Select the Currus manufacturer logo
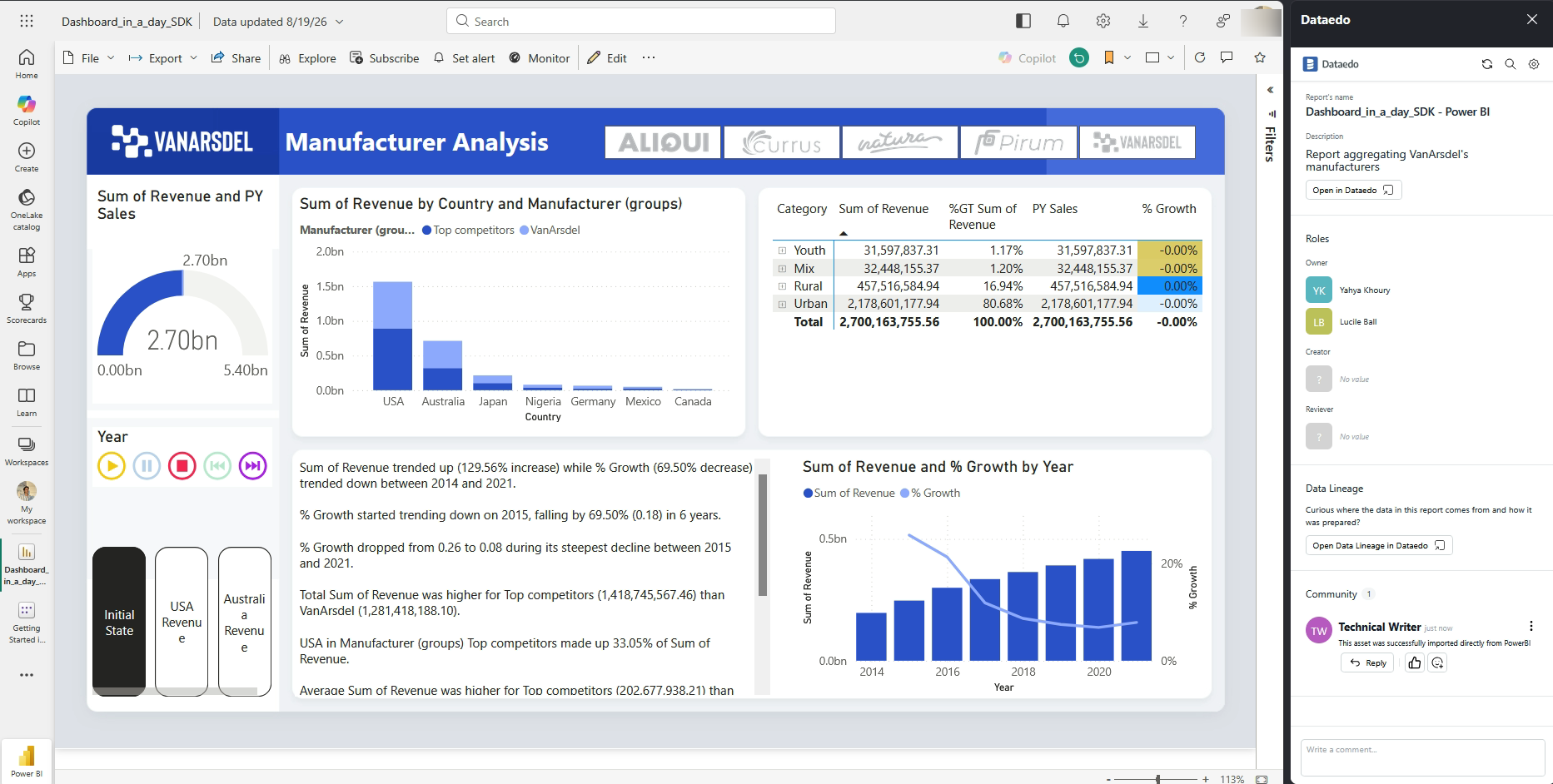This screenshot has width=1553, height=784. (781, 142)
